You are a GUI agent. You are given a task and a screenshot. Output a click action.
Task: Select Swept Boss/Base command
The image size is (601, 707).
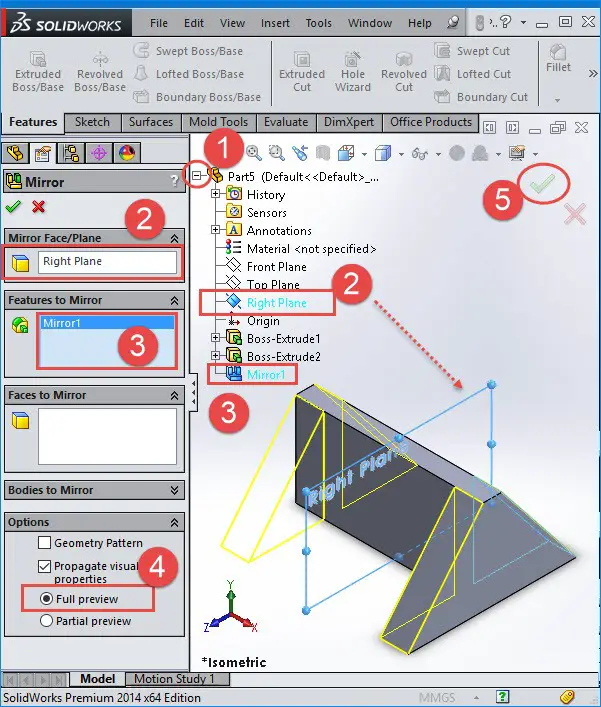click(x=188, y=51)
